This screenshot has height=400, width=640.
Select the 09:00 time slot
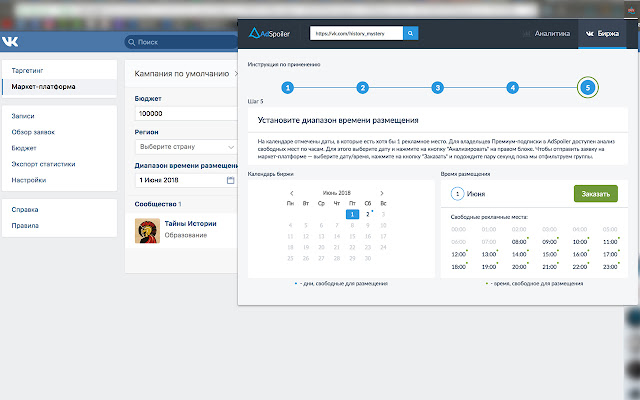pyautogui.click(x=549, y=241)
